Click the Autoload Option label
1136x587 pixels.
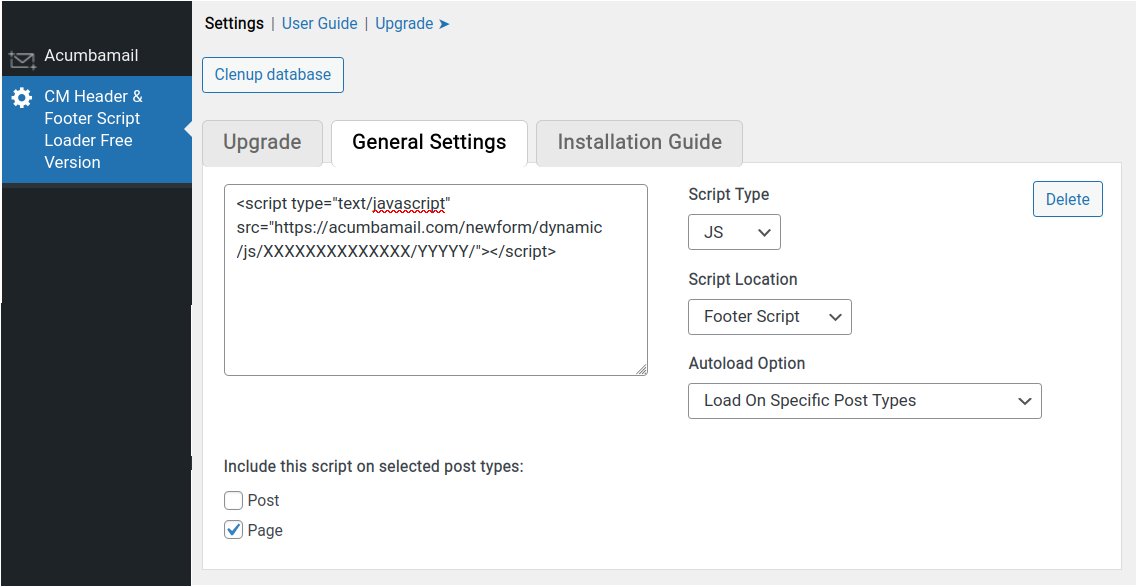[x=746, y=363]
